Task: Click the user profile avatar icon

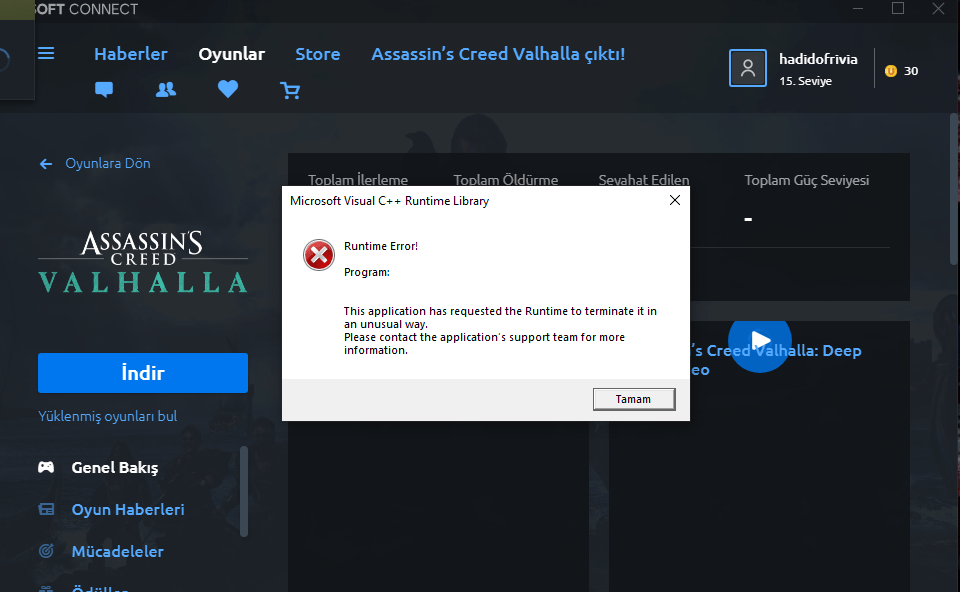Action: [748, 68]
